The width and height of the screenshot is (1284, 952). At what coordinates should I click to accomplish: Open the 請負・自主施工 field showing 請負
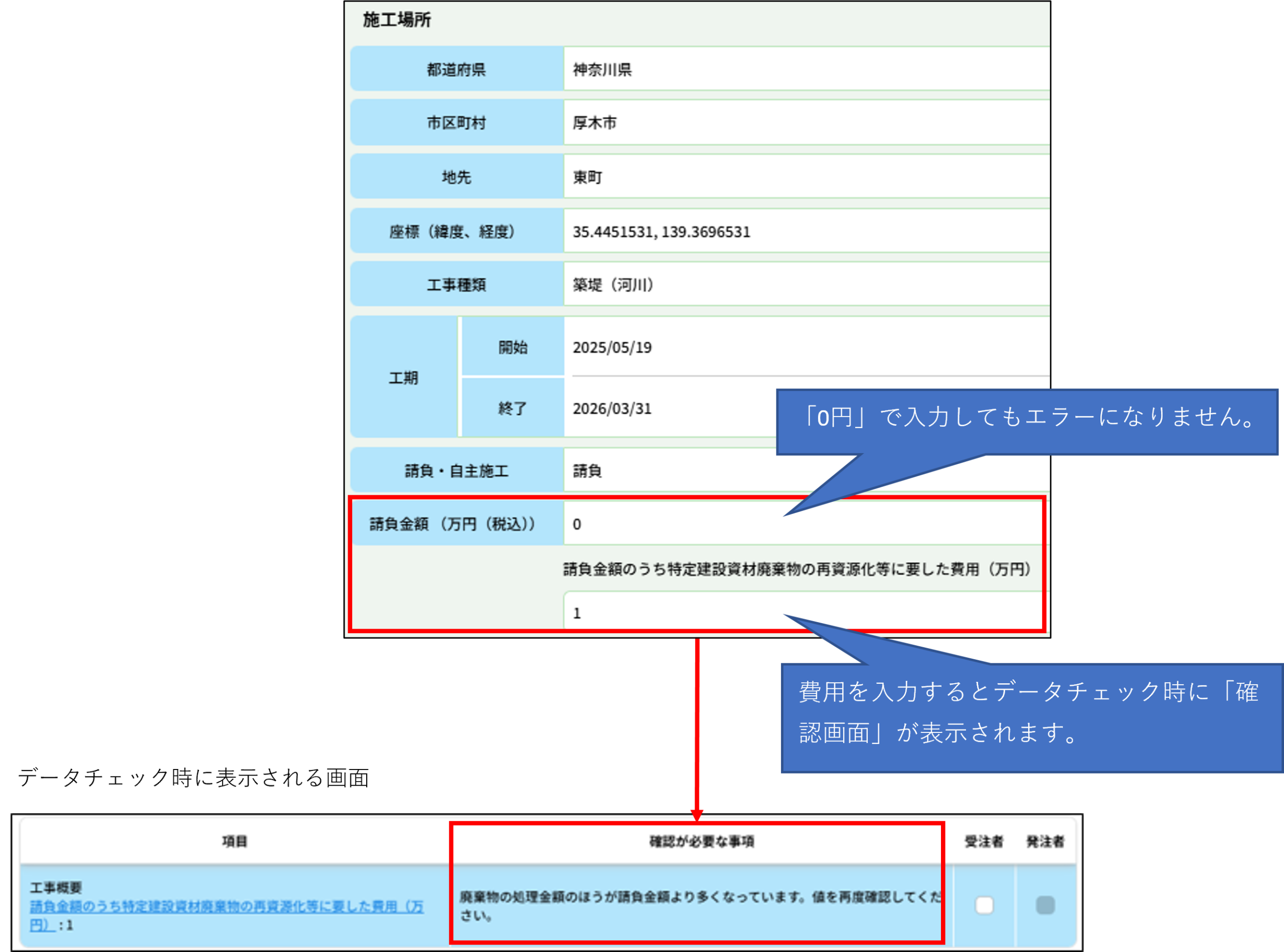click(663, 471)
